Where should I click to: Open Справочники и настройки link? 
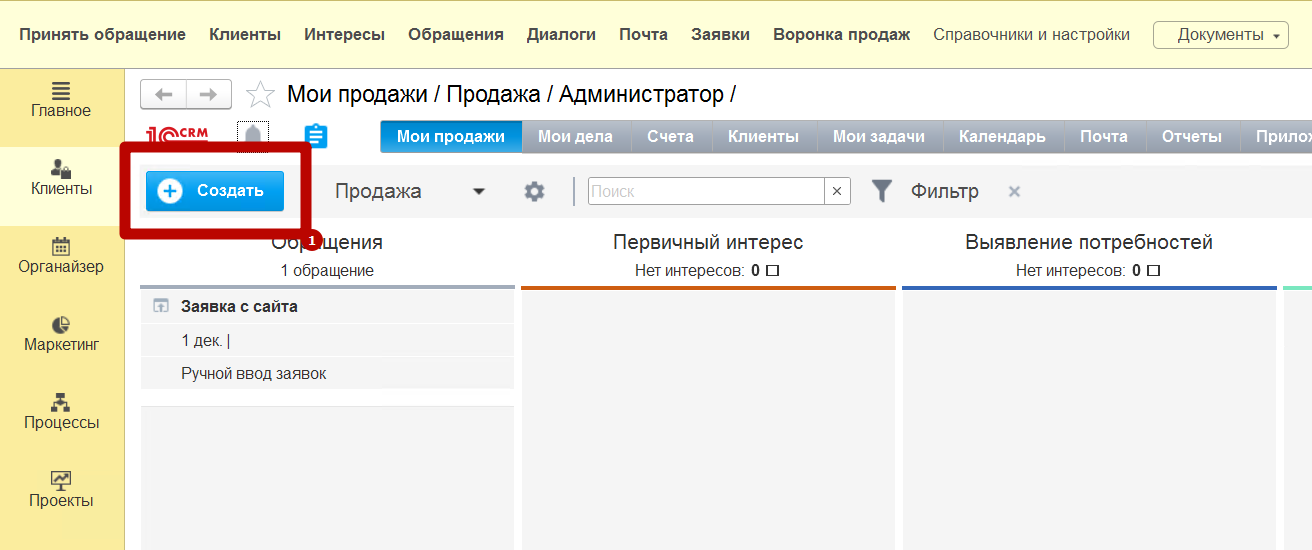pyautogui.click(x=1031, y=35)
